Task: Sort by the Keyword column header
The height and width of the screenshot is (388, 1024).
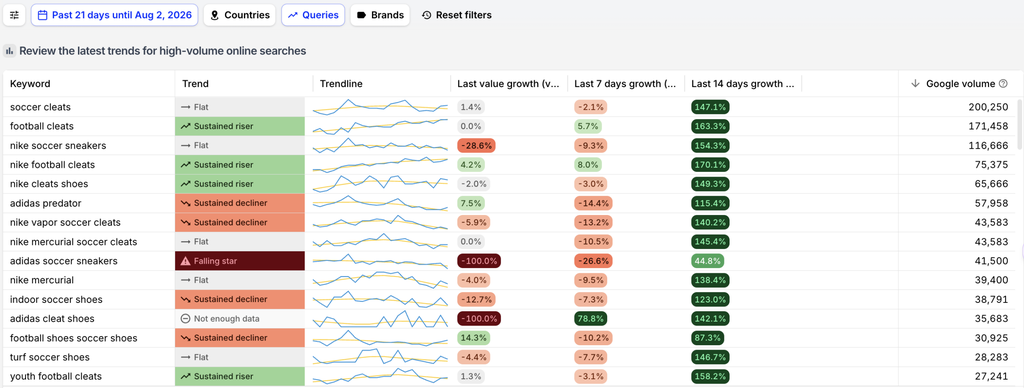Action: pyautogui.click(x=30, y=84)
